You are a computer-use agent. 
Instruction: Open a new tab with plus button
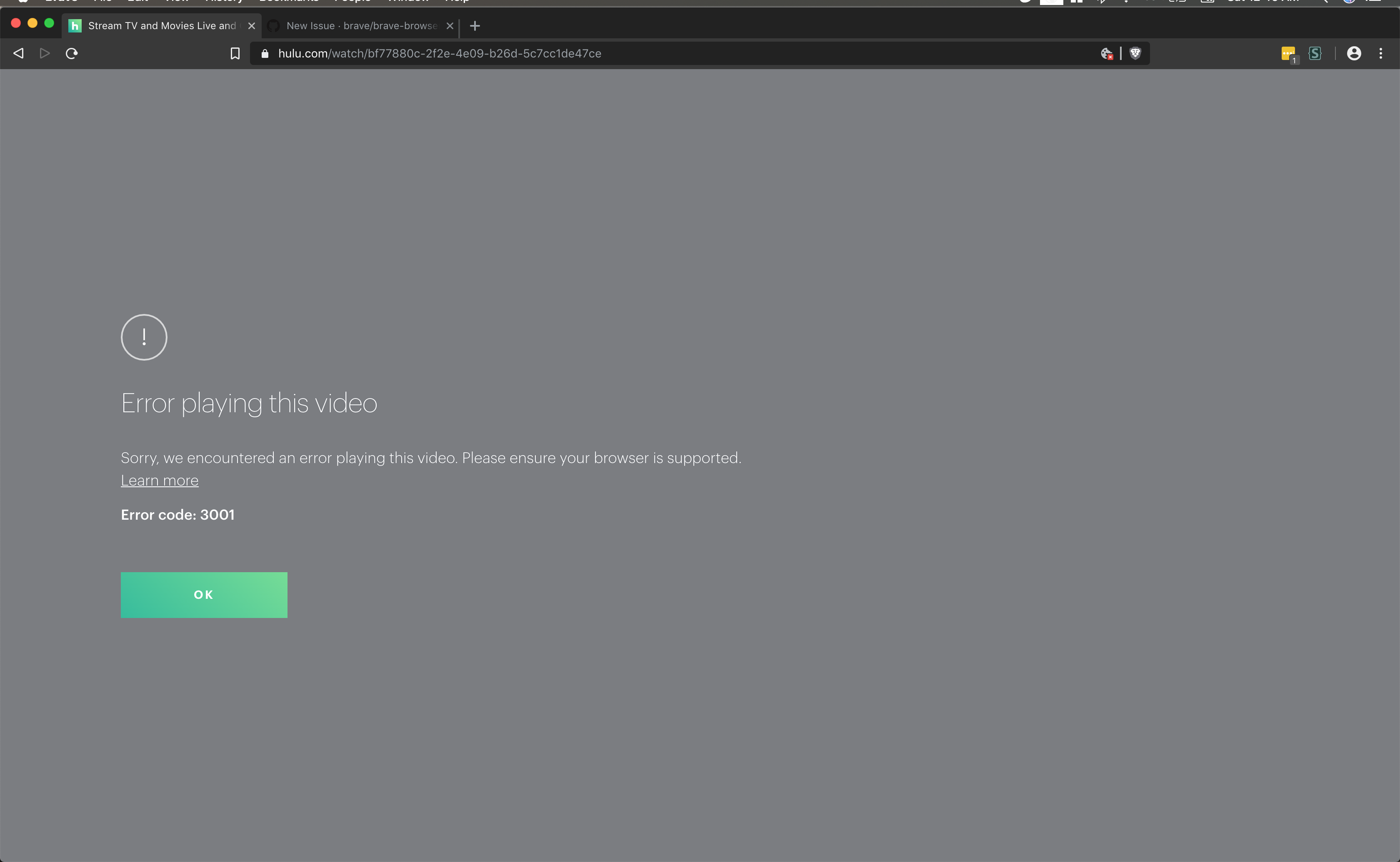click(475, 26)
